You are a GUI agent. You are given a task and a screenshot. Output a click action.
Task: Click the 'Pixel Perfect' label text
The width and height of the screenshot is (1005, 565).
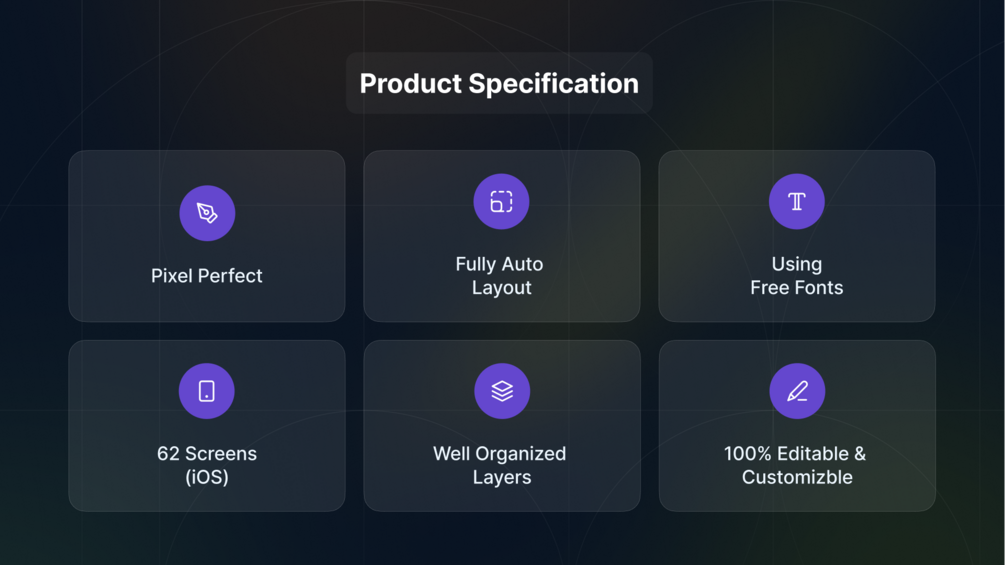(207, 276)
